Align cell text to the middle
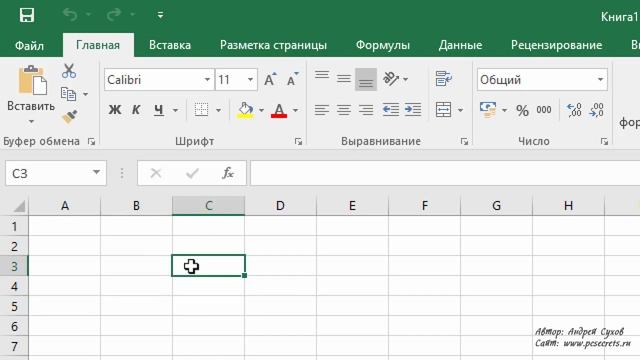This screenshot has height=360, width=640. pos(344,79)
